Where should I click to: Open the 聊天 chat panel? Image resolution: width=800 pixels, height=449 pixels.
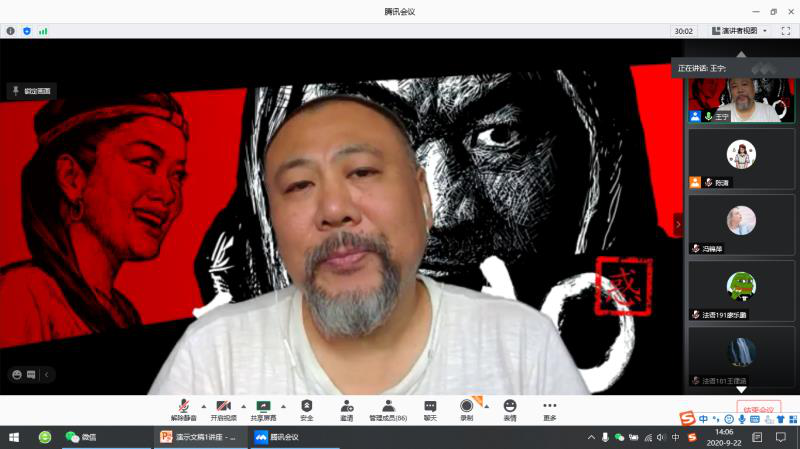tap(430, 408)
